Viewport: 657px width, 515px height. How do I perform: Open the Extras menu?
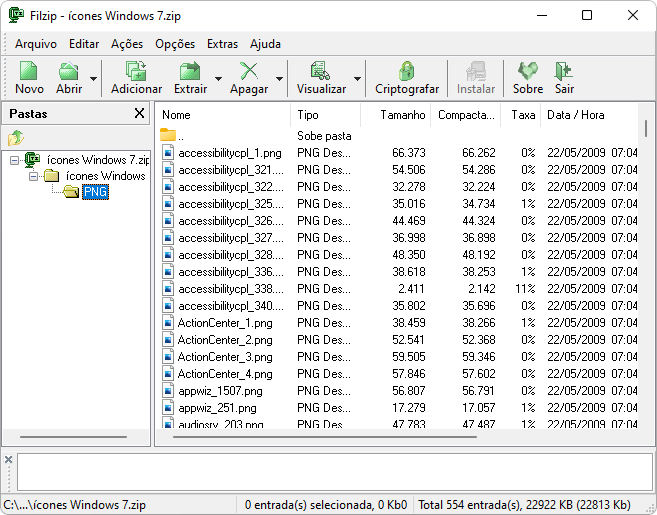[x=222, y=44]
